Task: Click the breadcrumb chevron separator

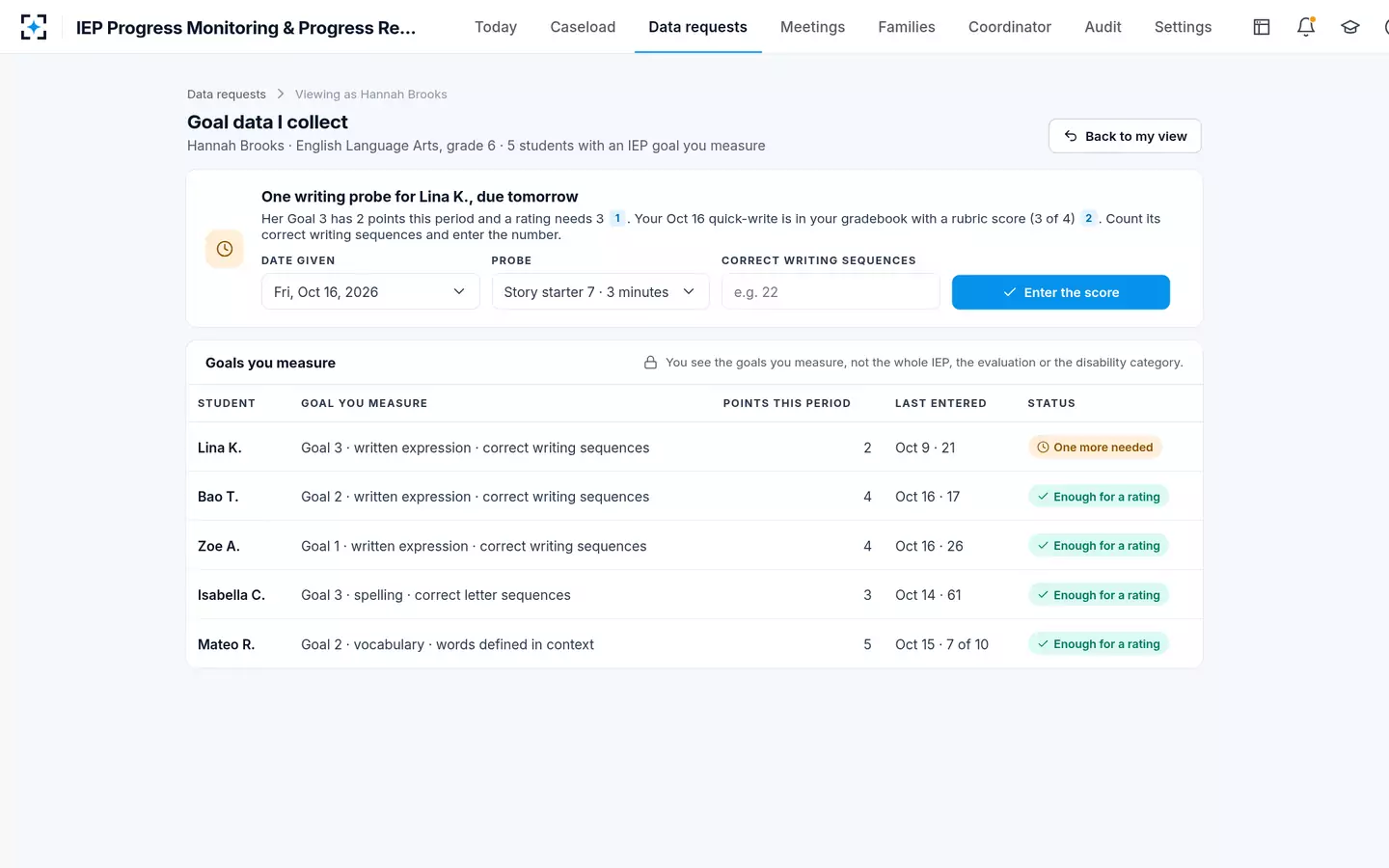Action: click(x=281, y=95)
